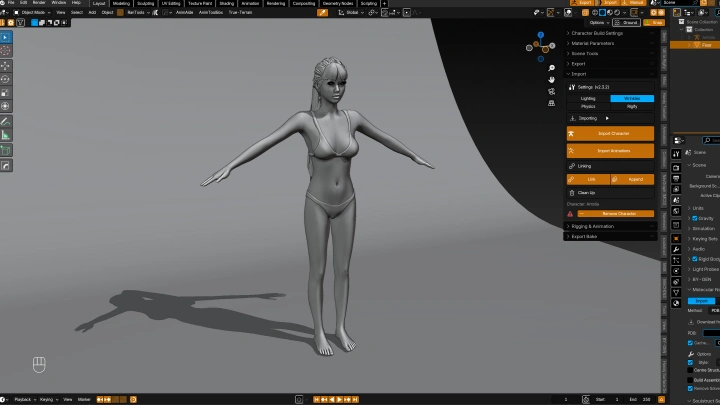This screenshot has width=720, height=405.
Task: Select the Rotate tool
Action: click(6, 79)
